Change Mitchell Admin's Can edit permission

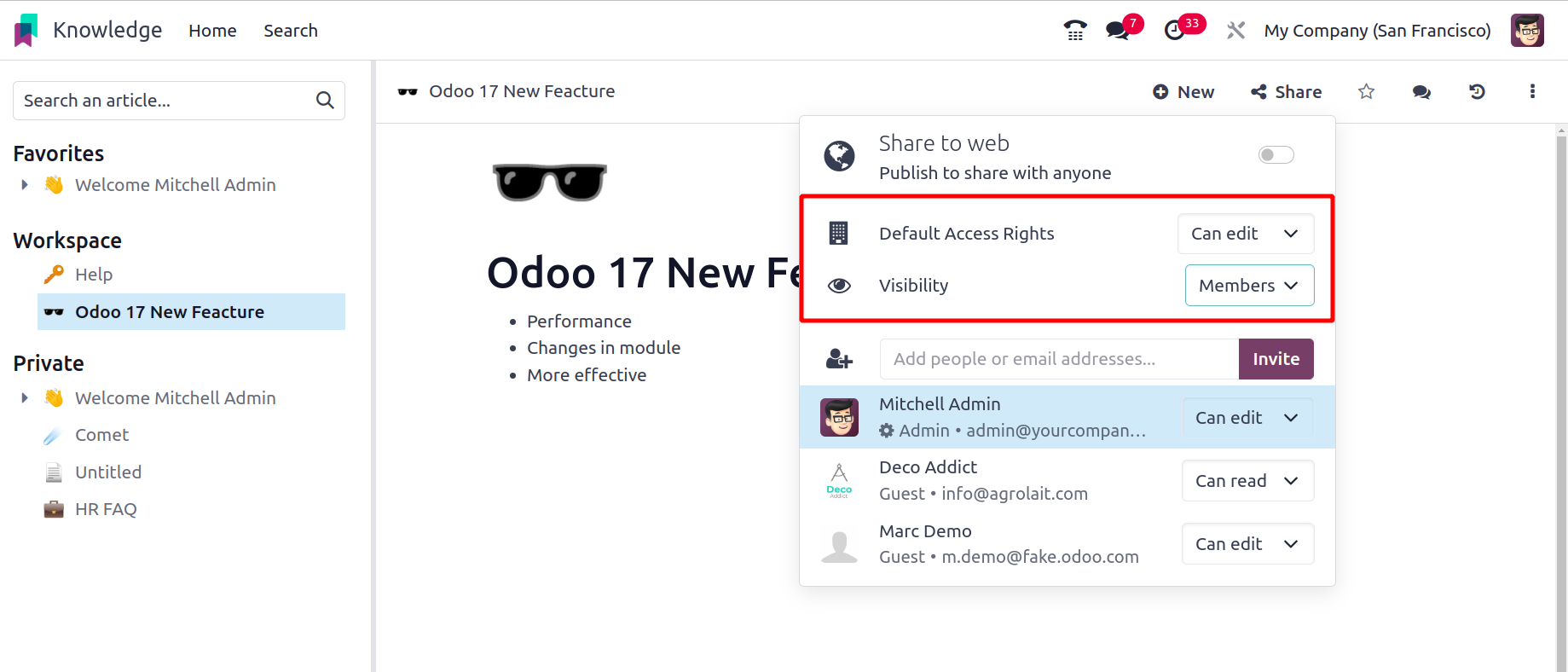coord(1247,418)
